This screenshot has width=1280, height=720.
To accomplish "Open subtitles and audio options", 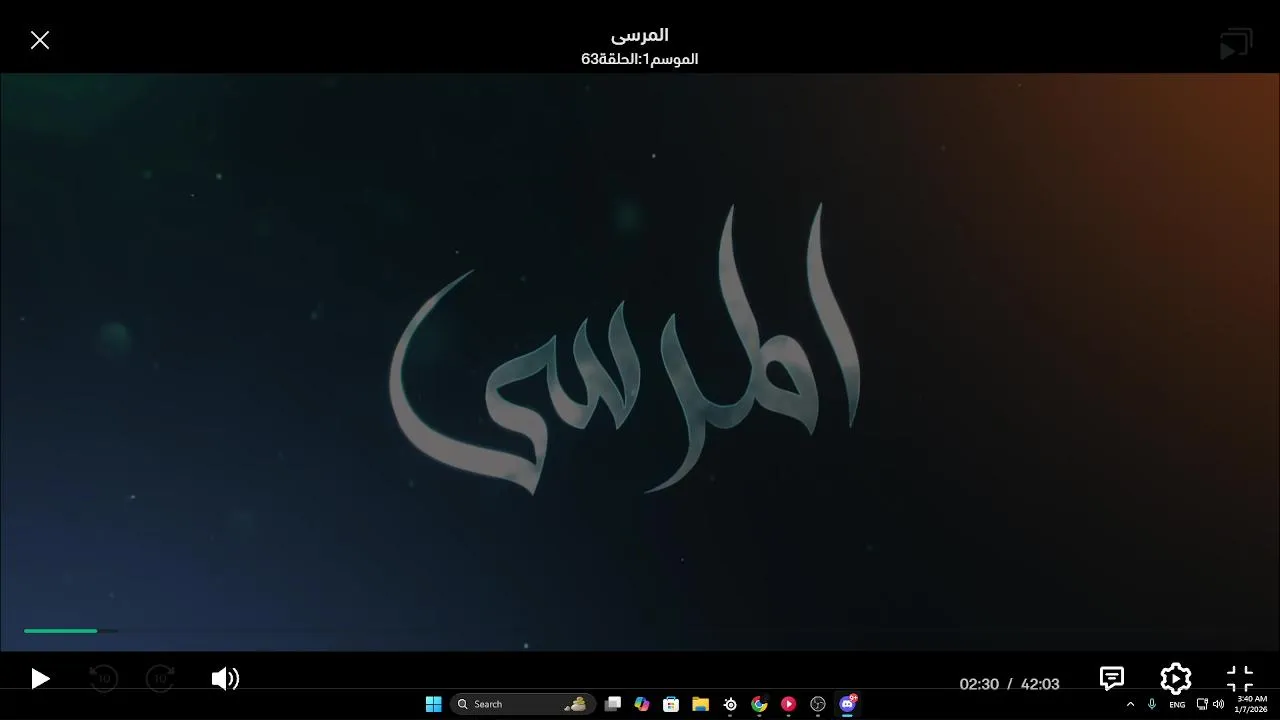I will coord(1112,678).
